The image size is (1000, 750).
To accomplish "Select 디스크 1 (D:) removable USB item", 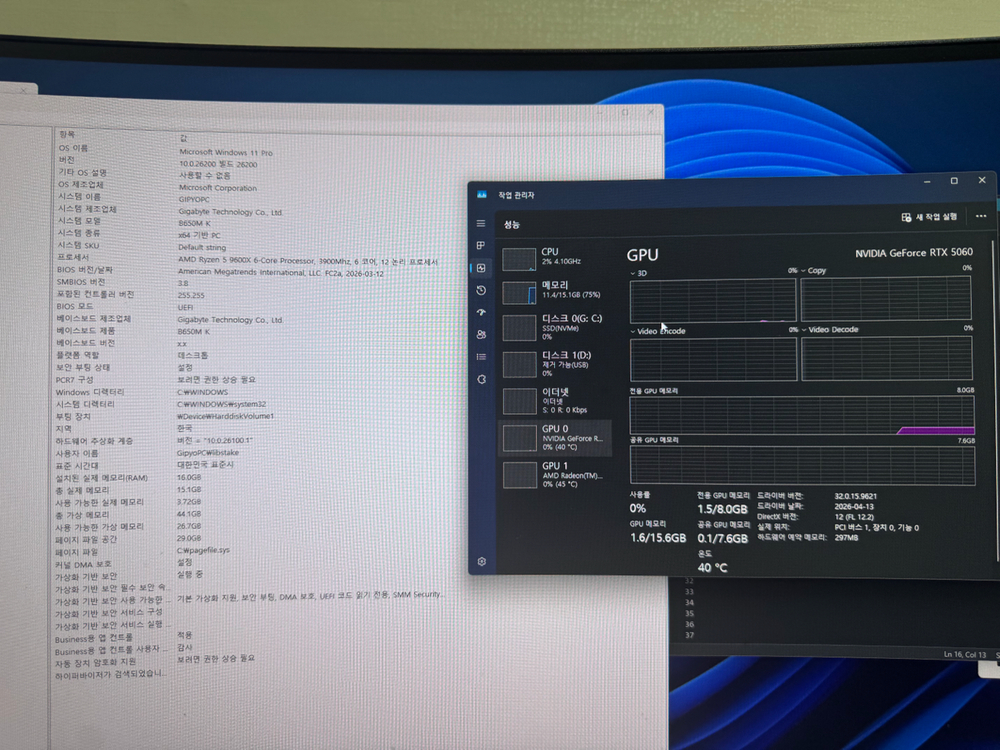I will [554, 364].
